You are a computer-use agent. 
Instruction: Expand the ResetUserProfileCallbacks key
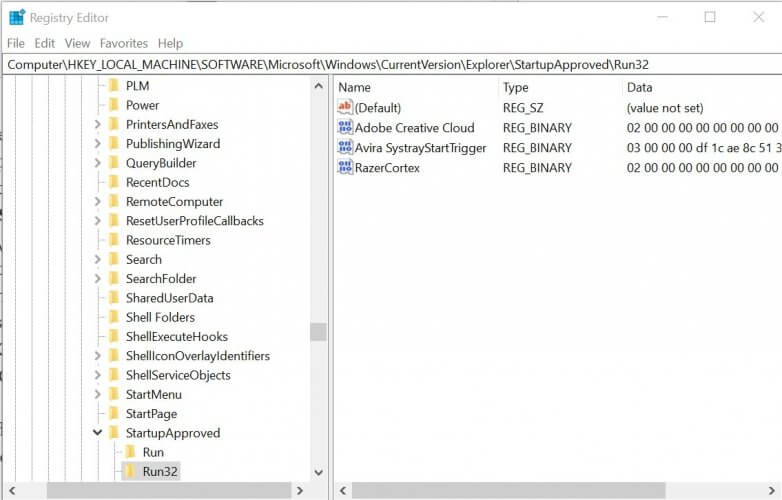coord(98,221)
